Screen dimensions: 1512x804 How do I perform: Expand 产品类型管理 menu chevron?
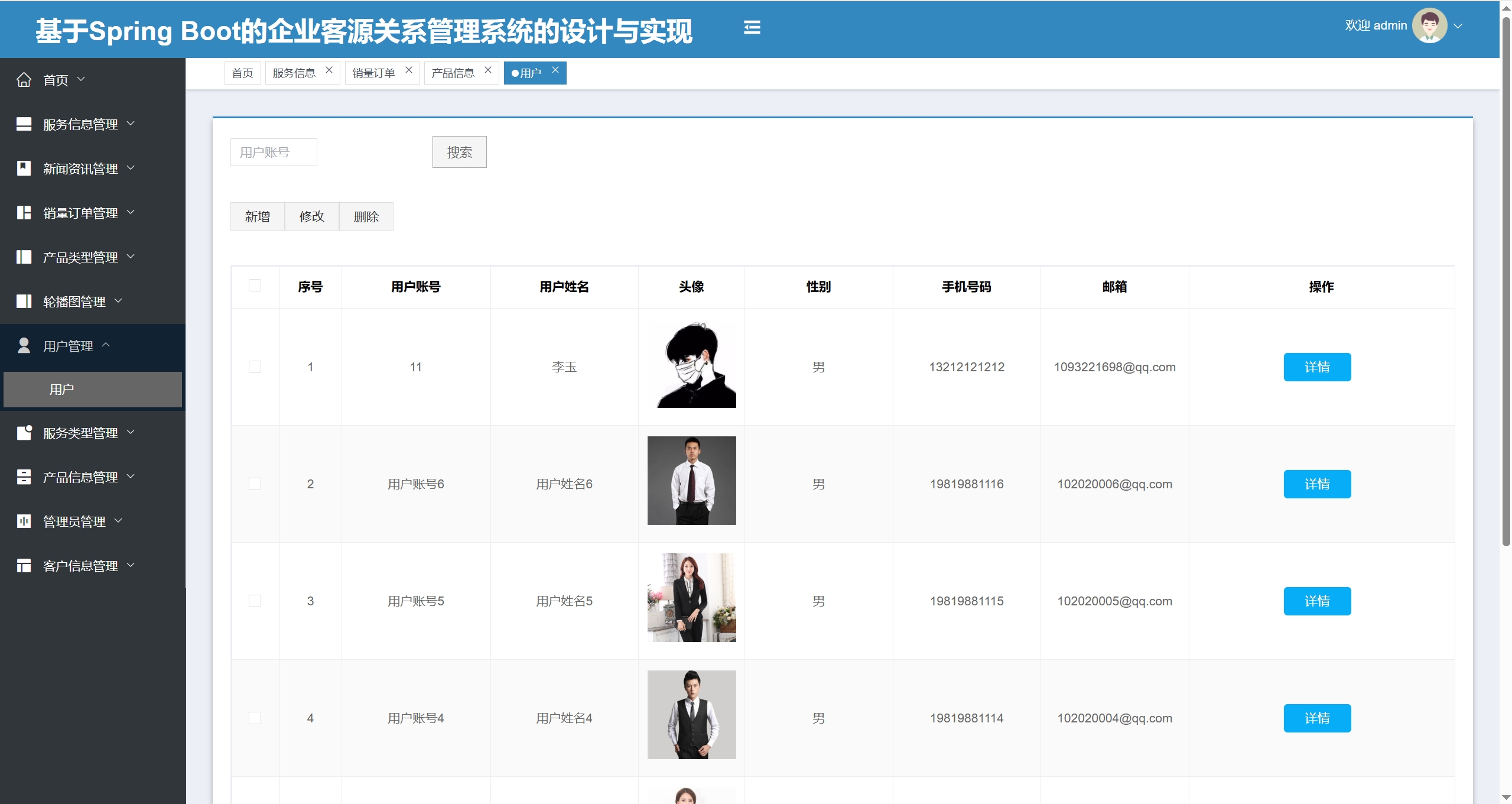[131, 257]
